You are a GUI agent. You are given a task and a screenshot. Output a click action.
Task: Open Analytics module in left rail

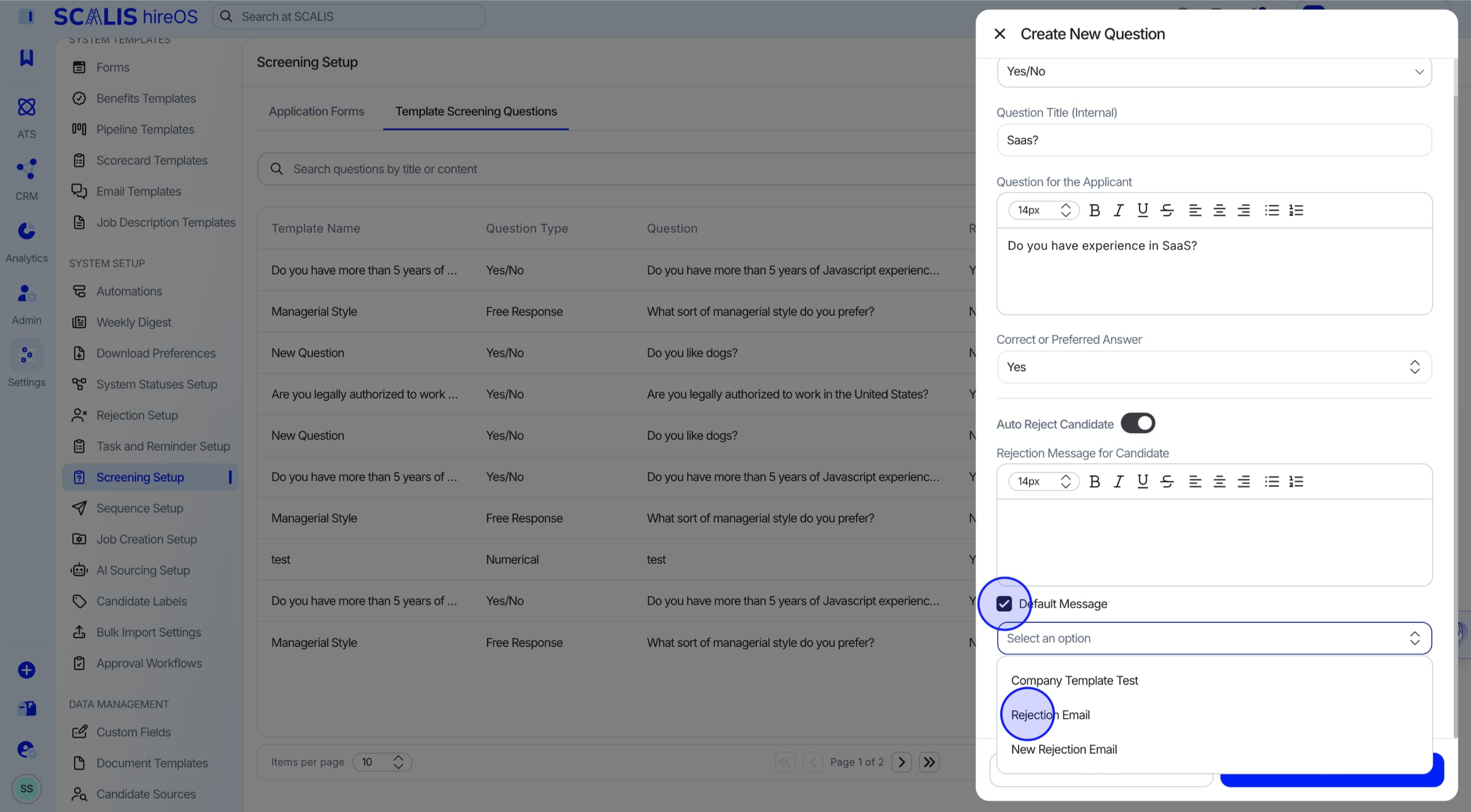coord(26,242)
